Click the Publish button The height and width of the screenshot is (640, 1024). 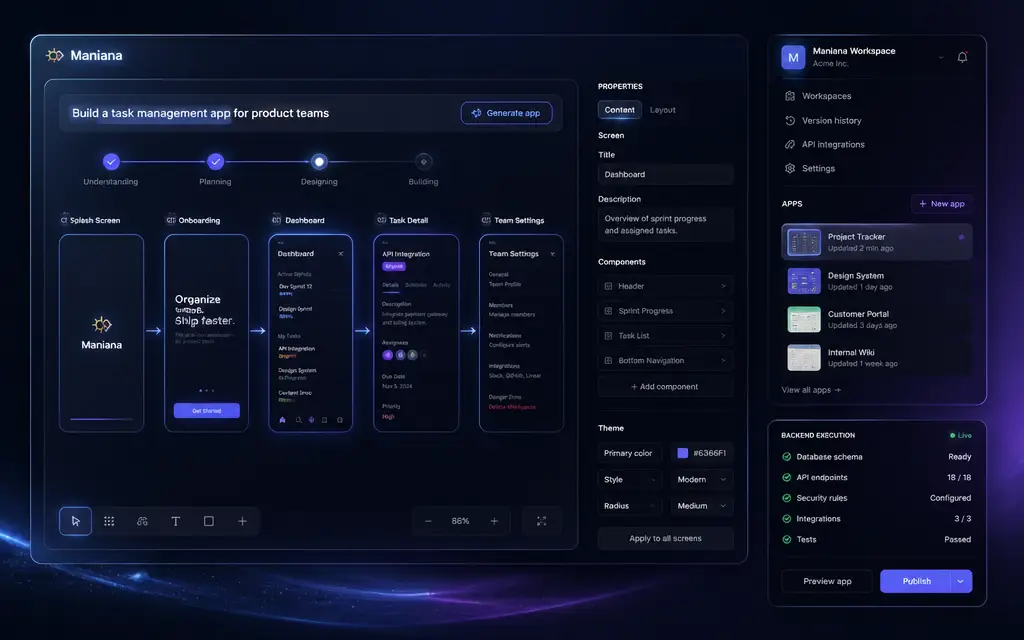pos(916,581)
